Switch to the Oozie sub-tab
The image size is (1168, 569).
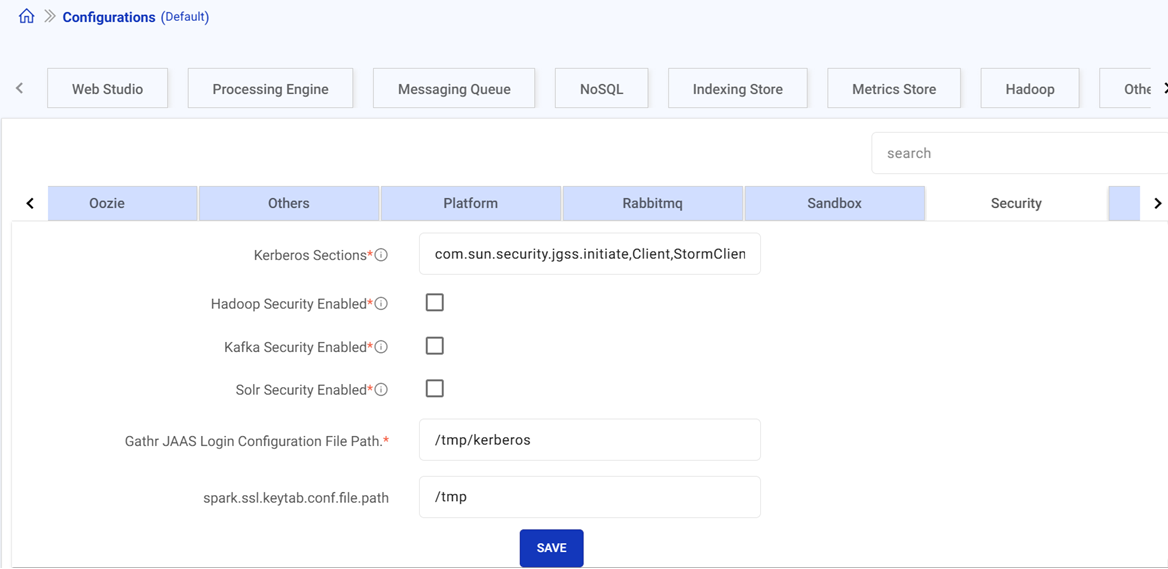point(123,203)
